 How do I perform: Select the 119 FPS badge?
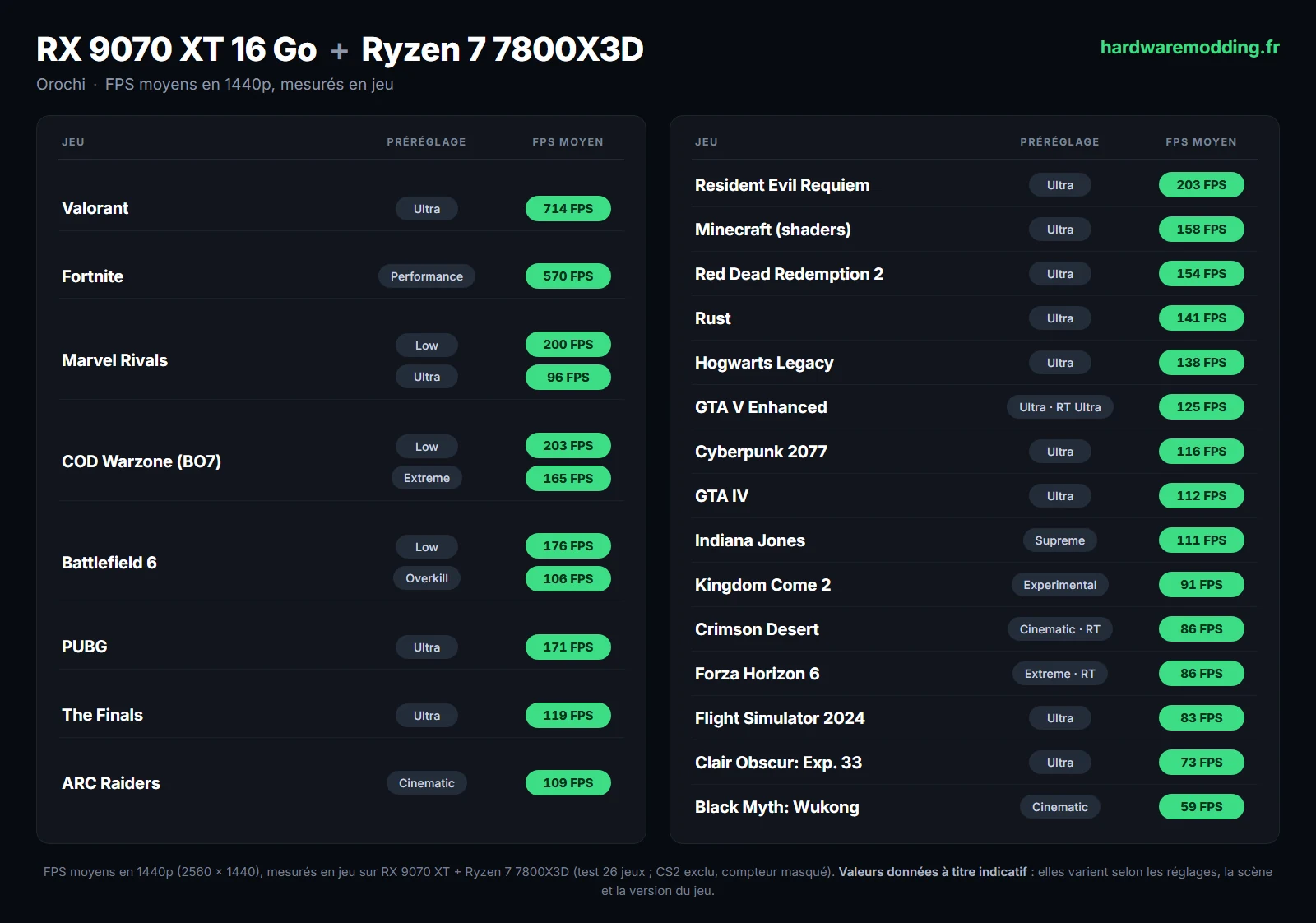point(568,716)
